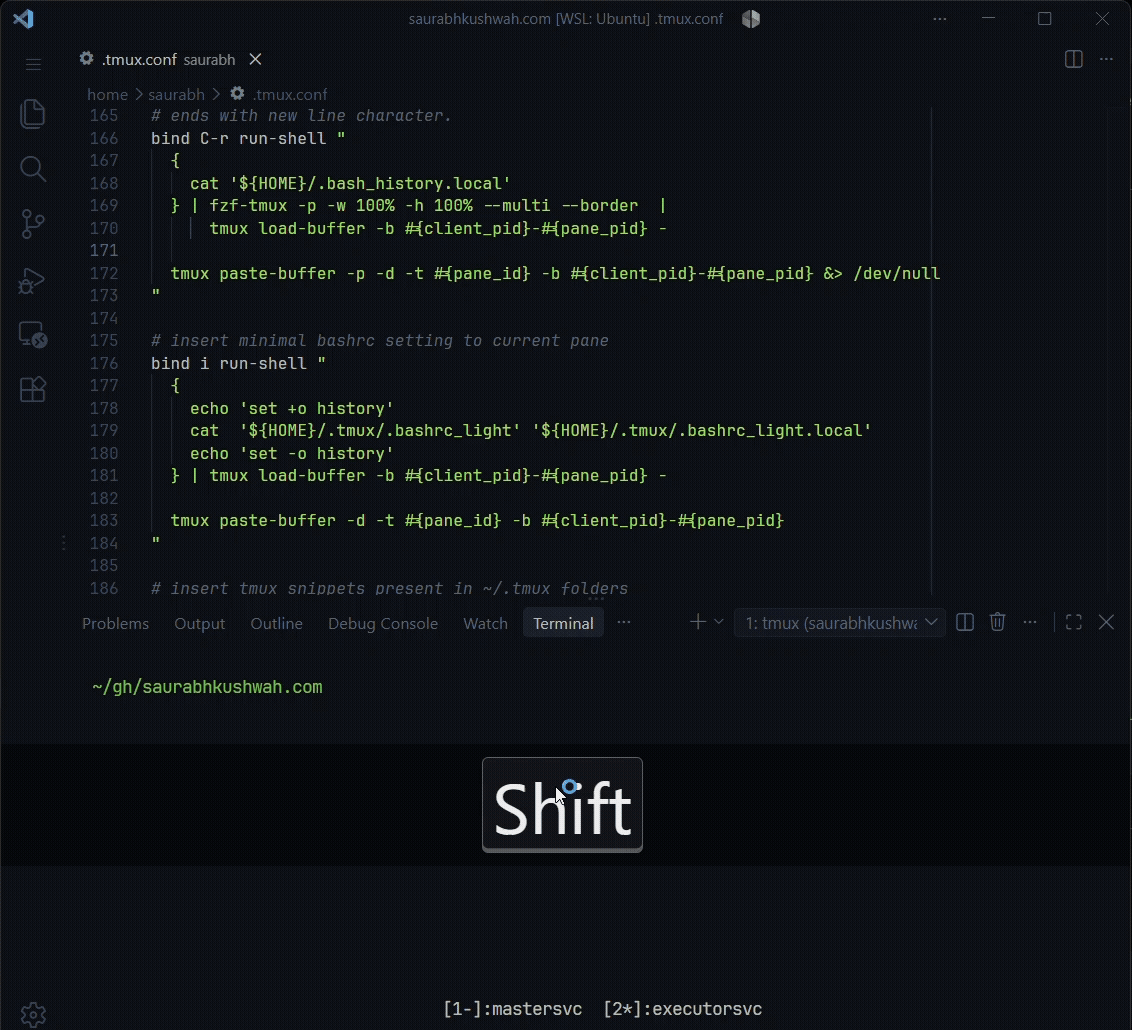Kill the terminal with trash icon
The height and width of the screenshot is (1030, 1132).
997,622
